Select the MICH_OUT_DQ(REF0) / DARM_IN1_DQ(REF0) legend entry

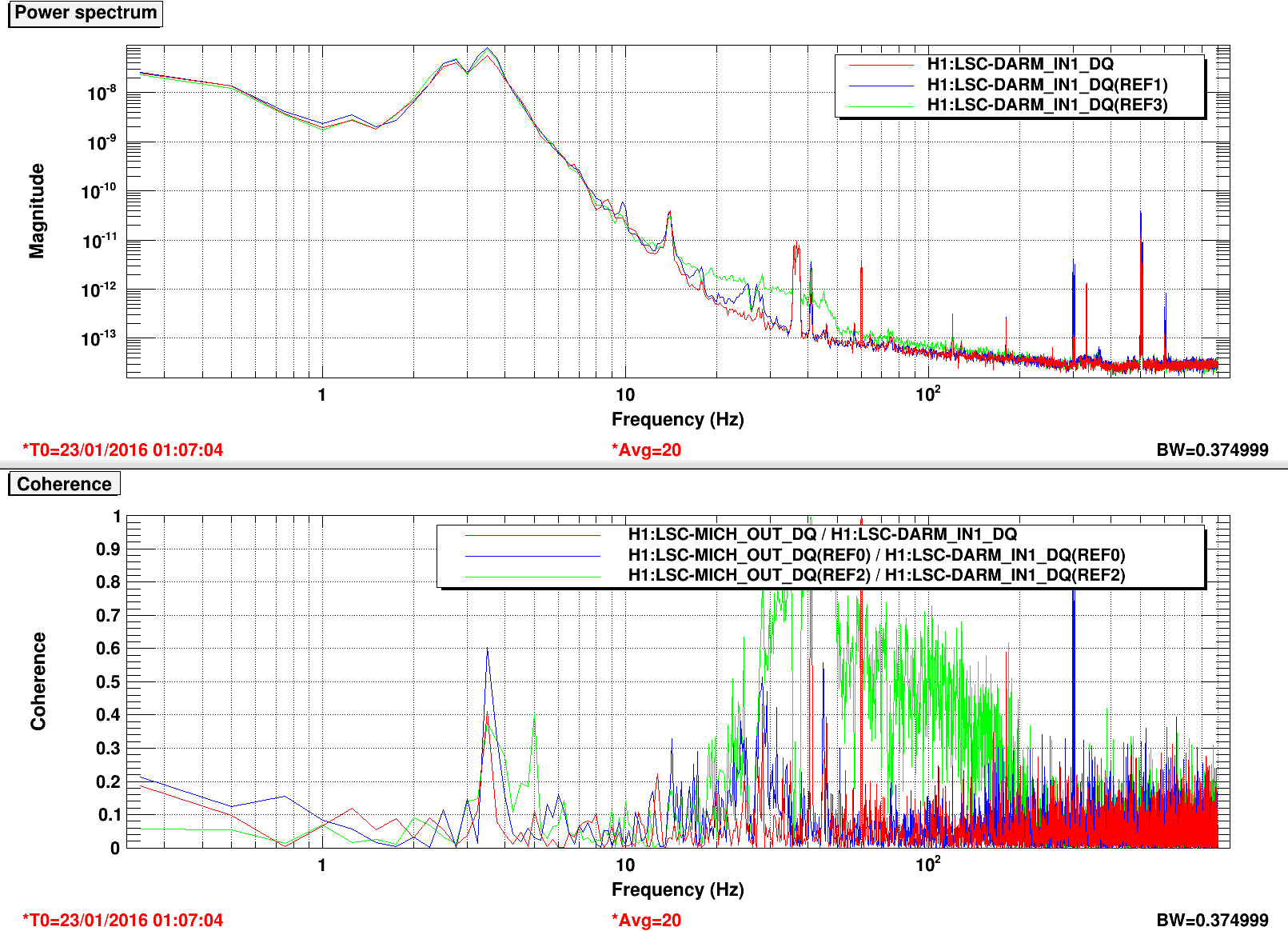875,555
